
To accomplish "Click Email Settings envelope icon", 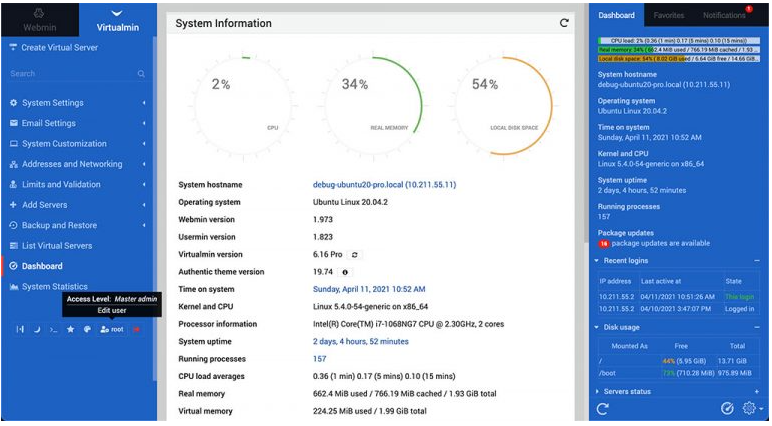I will click(x=14, y=123).
